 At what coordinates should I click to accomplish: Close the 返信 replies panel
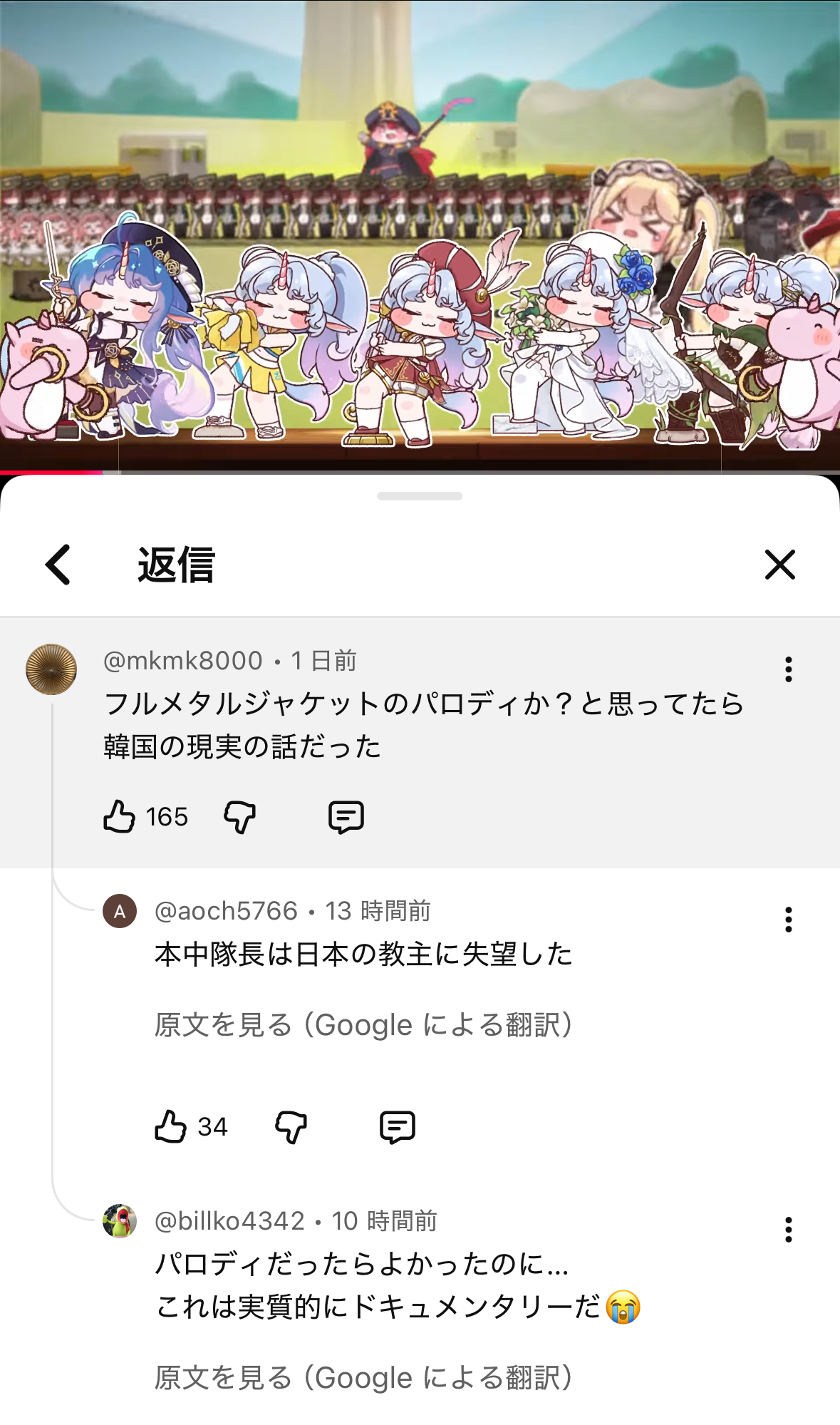click(x=779, y=565)
